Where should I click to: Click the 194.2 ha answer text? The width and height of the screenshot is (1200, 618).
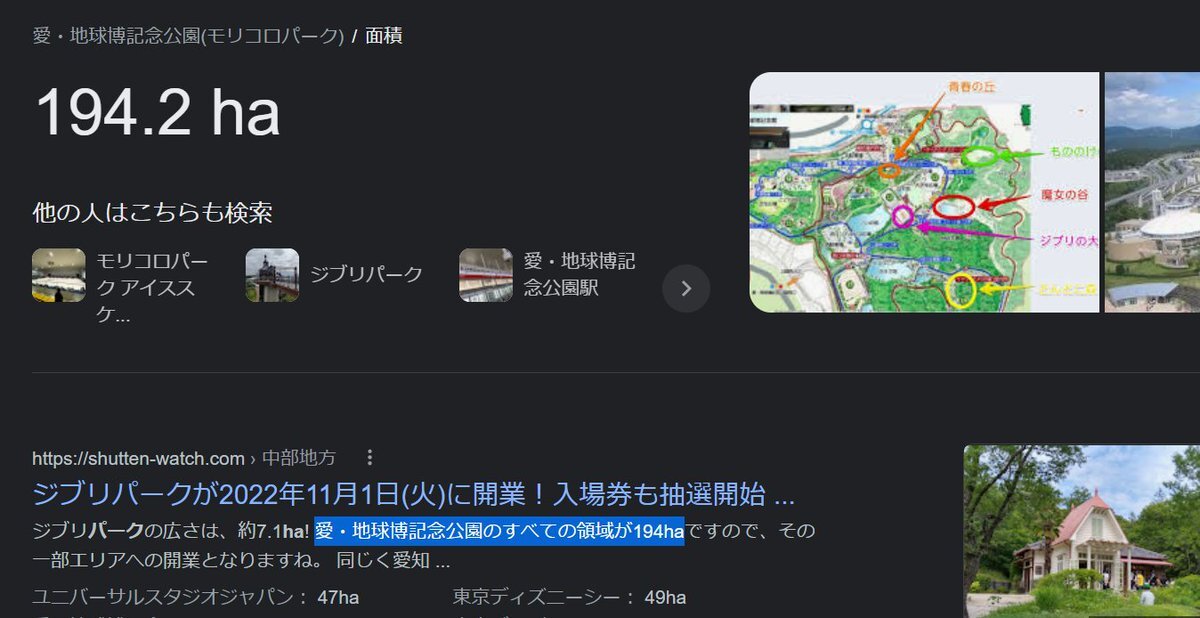[157, 112]
